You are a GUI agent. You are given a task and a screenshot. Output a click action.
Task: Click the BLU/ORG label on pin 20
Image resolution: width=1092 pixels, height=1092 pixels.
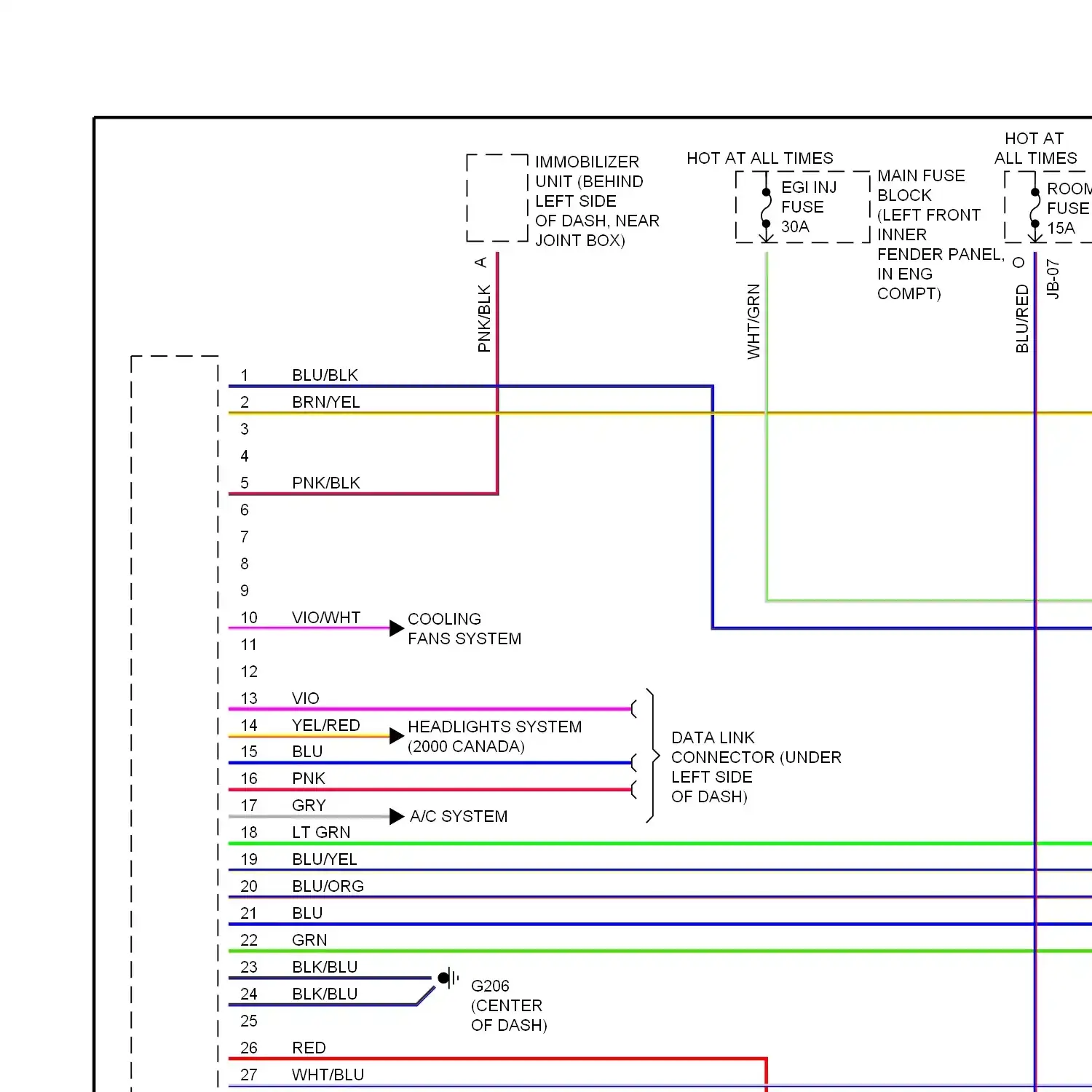(328, 886)
